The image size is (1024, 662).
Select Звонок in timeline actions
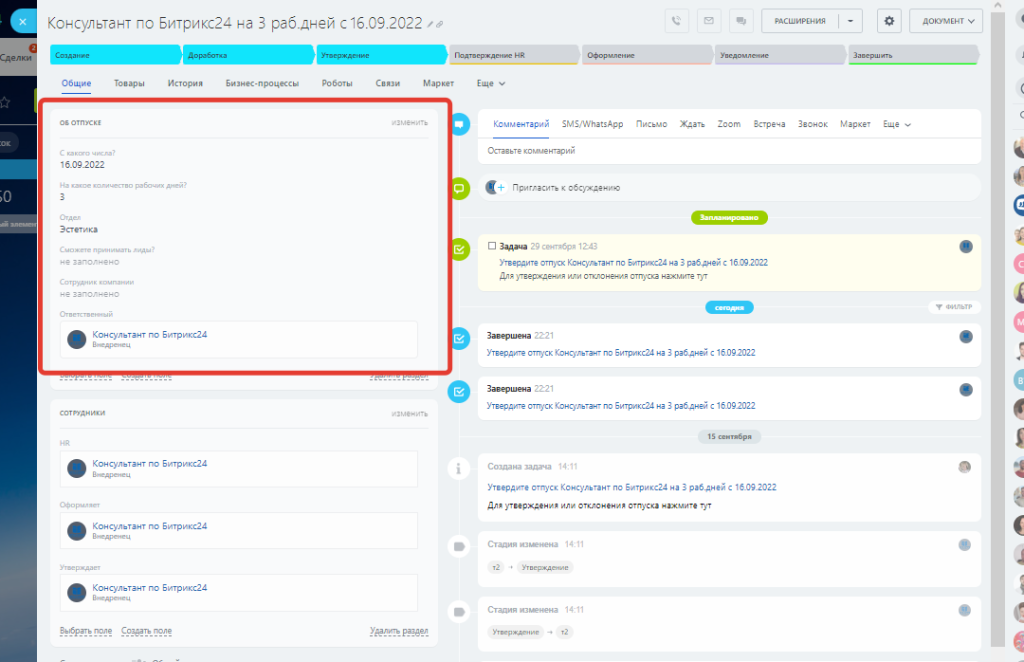812,124
